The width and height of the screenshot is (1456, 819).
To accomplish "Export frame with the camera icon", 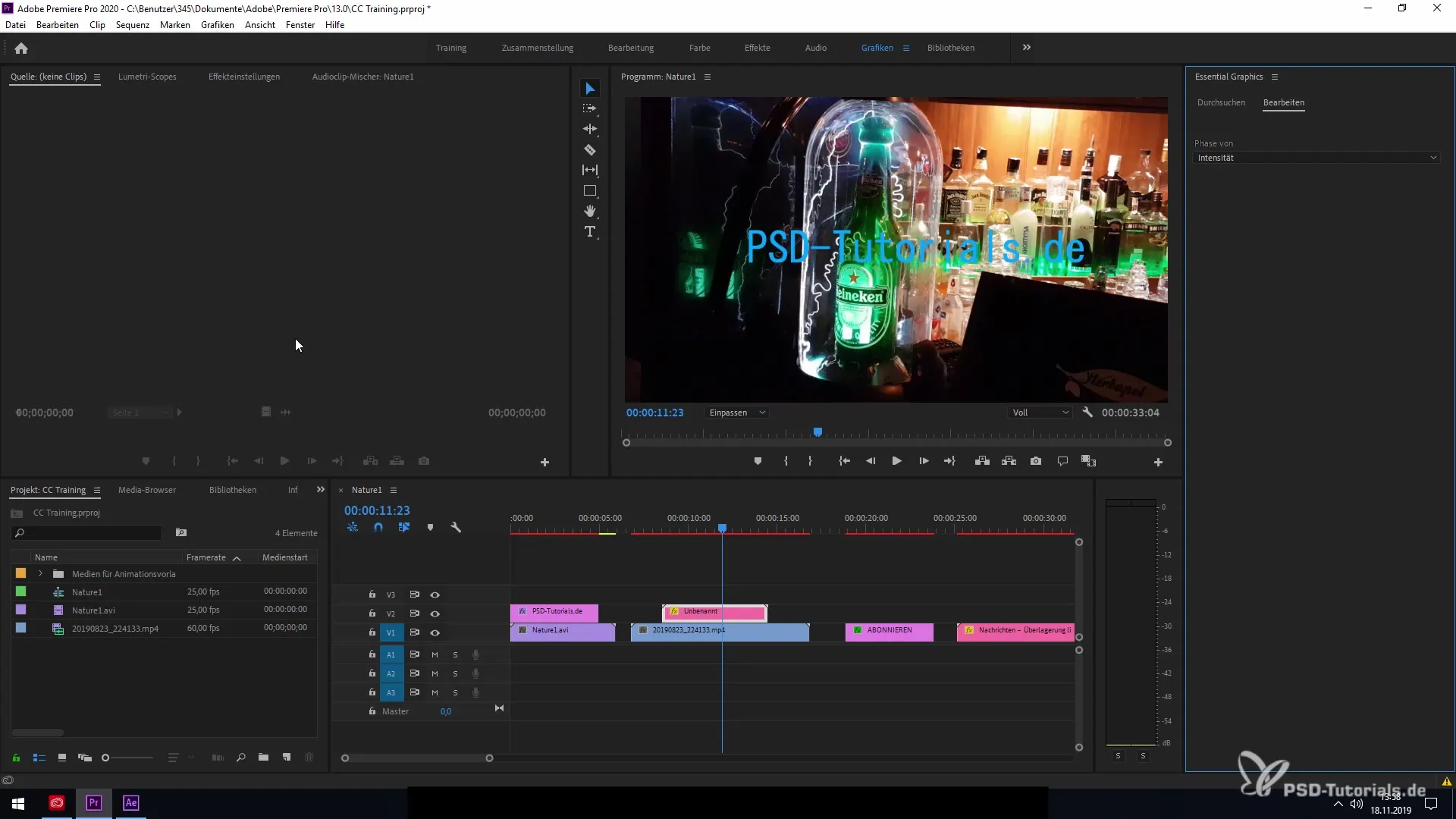I will pyautogui.click(x=1036, y=461).
